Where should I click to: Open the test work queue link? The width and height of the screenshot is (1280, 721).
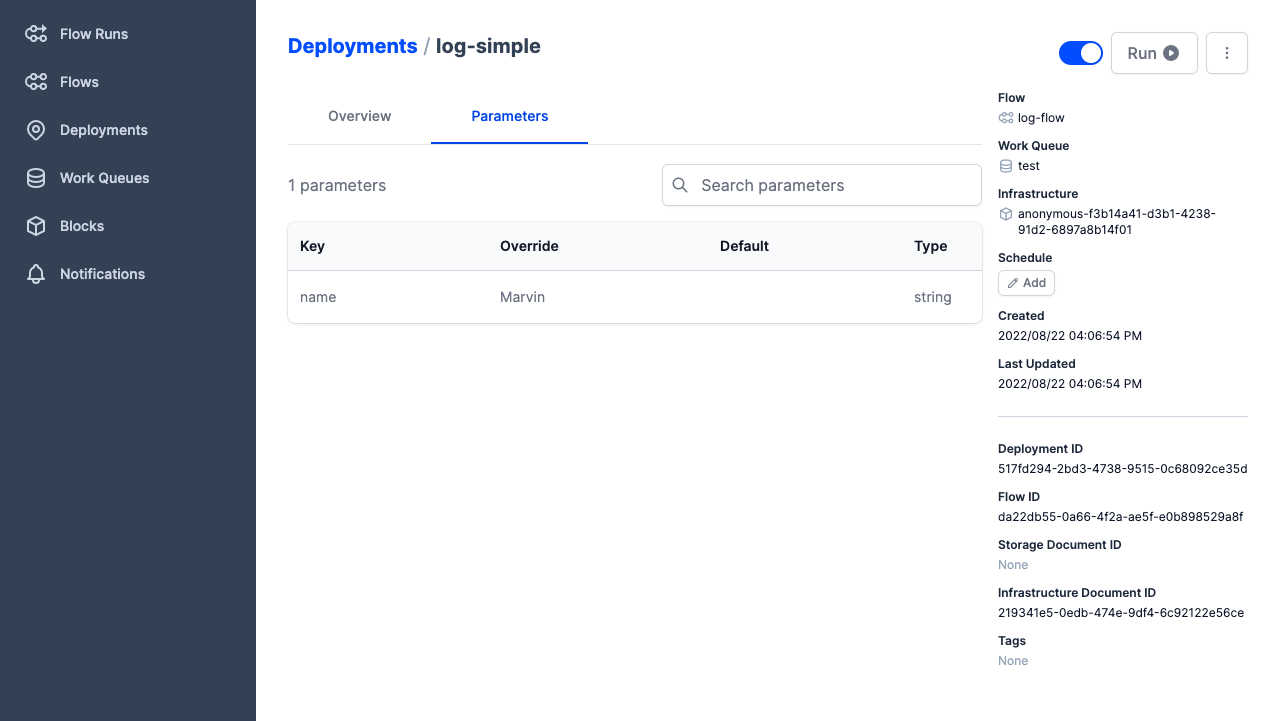pyautogui.click(x=1029, y=166)
